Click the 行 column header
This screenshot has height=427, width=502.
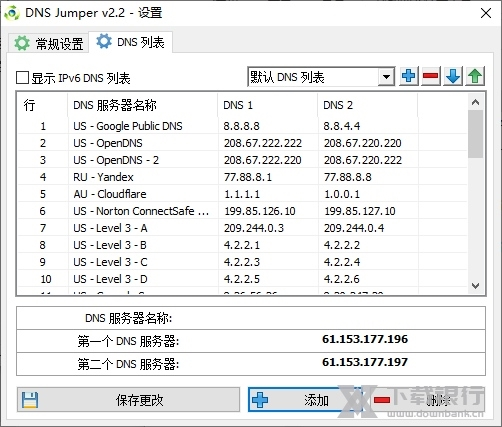click(x=43, y=105)
